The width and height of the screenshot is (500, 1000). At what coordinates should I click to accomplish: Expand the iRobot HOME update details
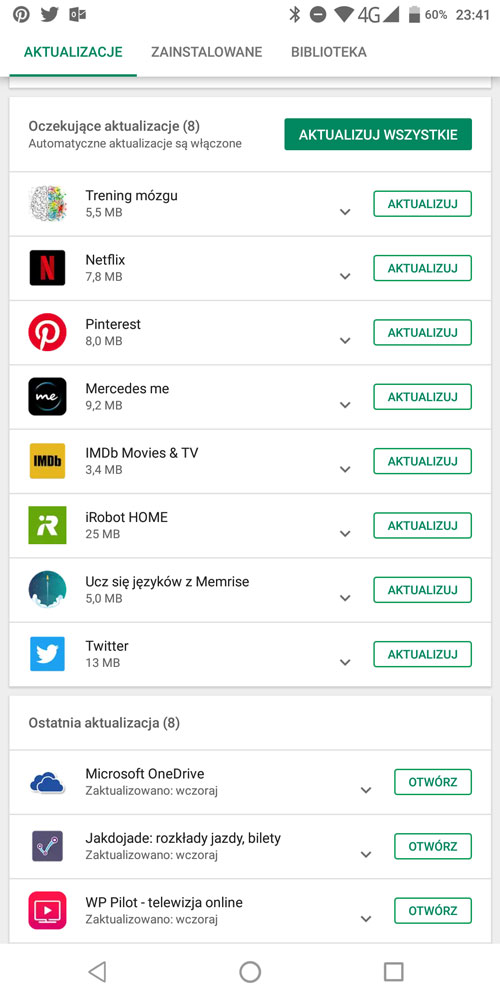coord(345,533)
